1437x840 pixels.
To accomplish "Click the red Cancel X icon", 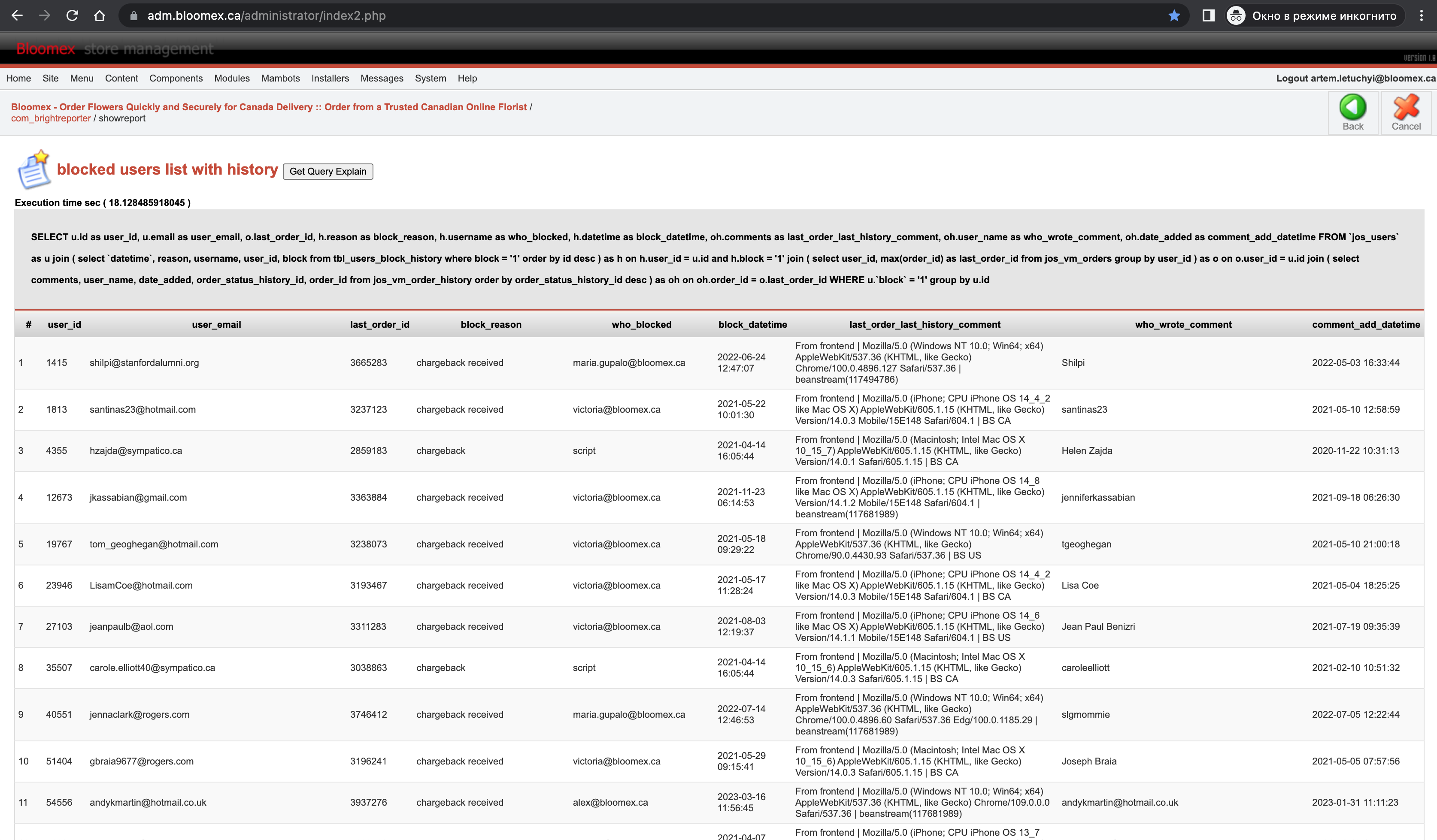I will [x=1406, y=106].
